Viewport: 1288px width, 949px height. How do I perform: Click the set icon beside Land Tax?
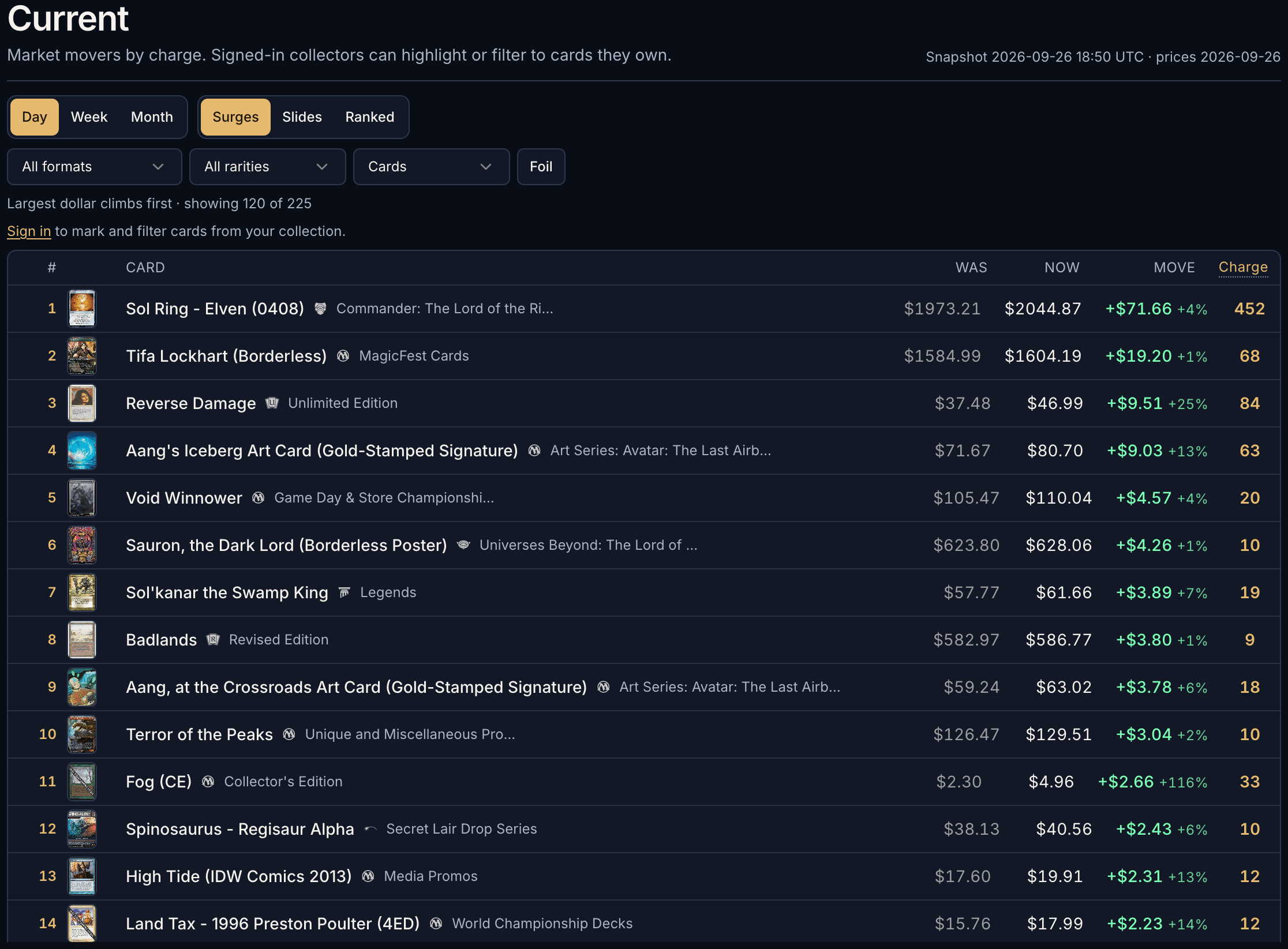pos(436,924)
